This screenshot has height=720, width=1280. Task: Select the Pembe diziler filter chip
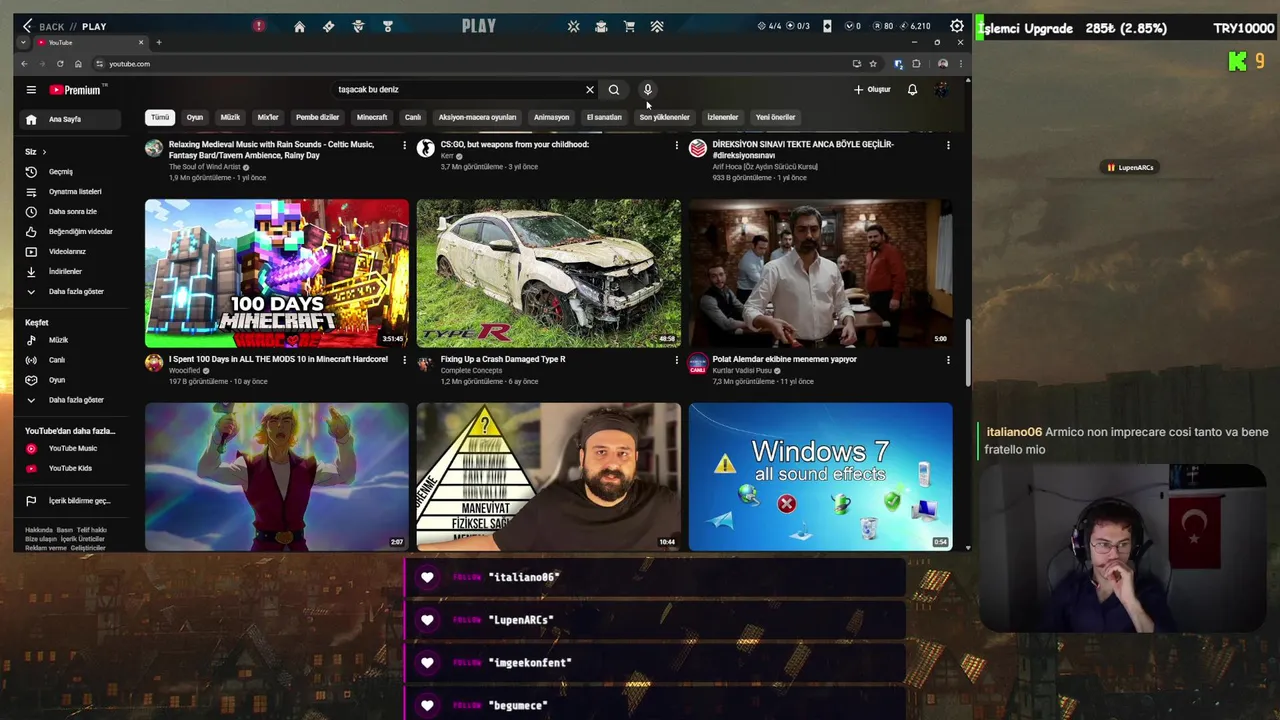click(317, 117)
